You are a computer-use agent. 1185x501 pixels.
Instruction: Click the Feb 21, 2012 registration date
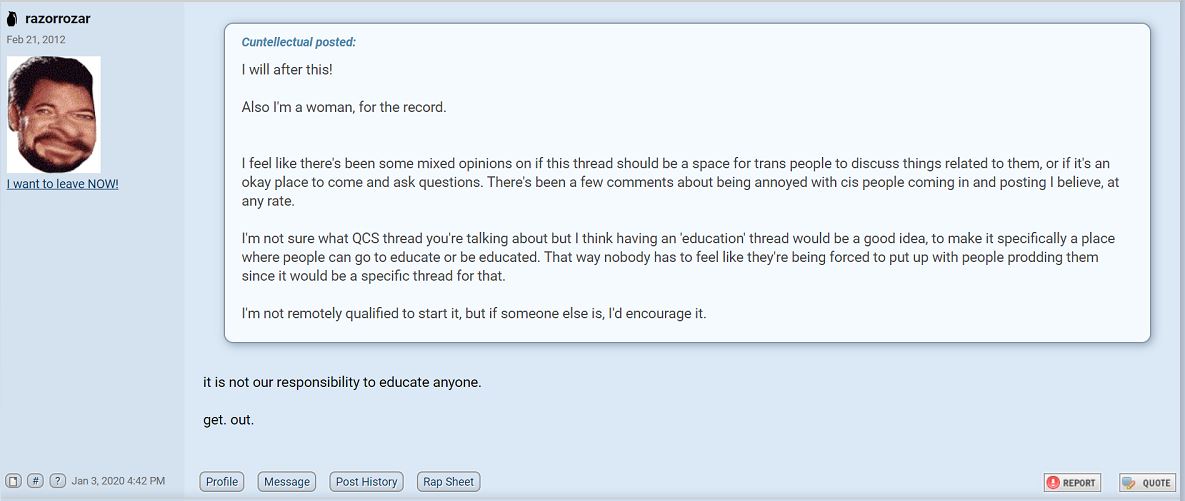coord(36,39)
